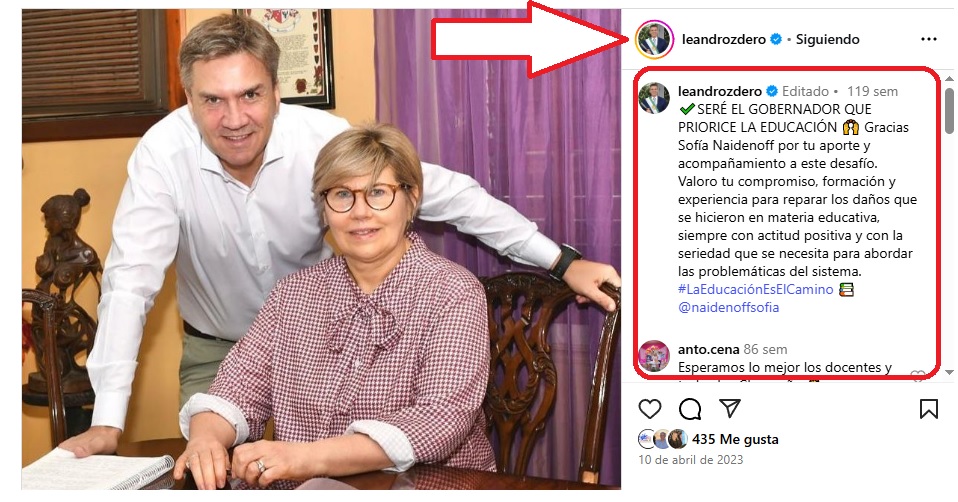Click the 10 de abril de 2023 date
The image size is (958, 502).
click(689, 460)
